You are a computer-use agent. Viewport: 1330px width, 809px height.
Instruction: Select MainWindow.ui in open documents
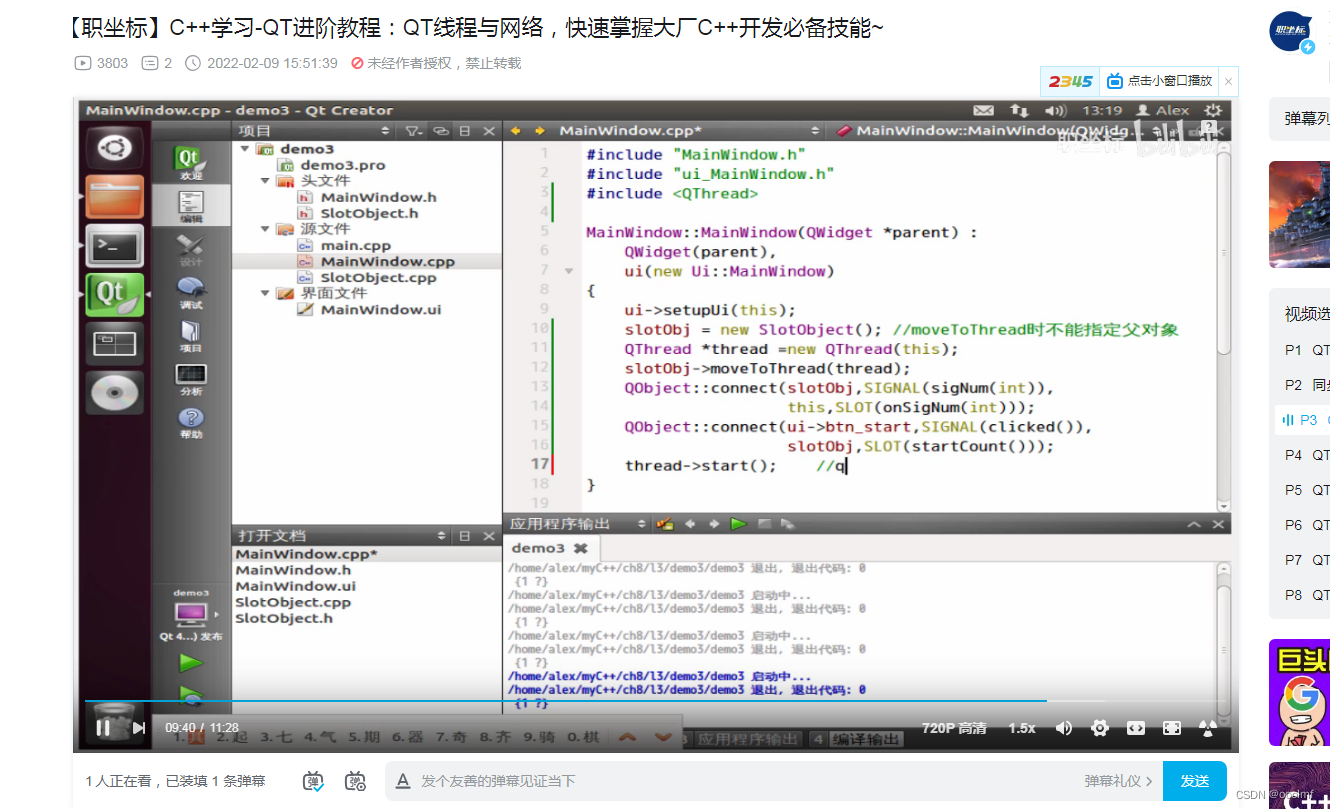(295, 586)
